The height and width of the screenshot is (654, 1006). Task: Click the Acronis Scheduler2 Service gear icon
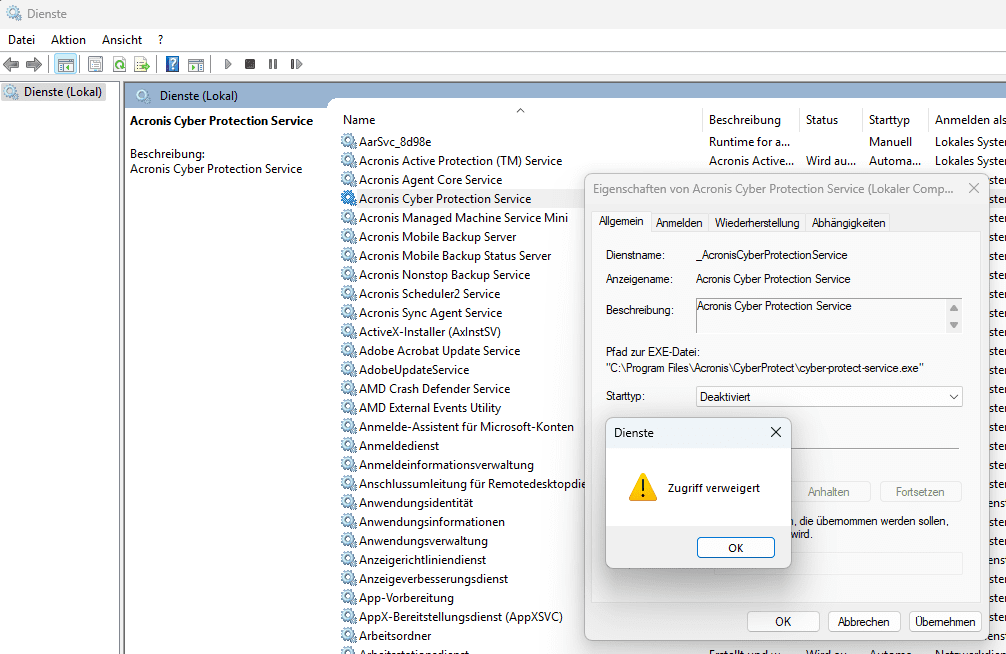coord(348,293)
